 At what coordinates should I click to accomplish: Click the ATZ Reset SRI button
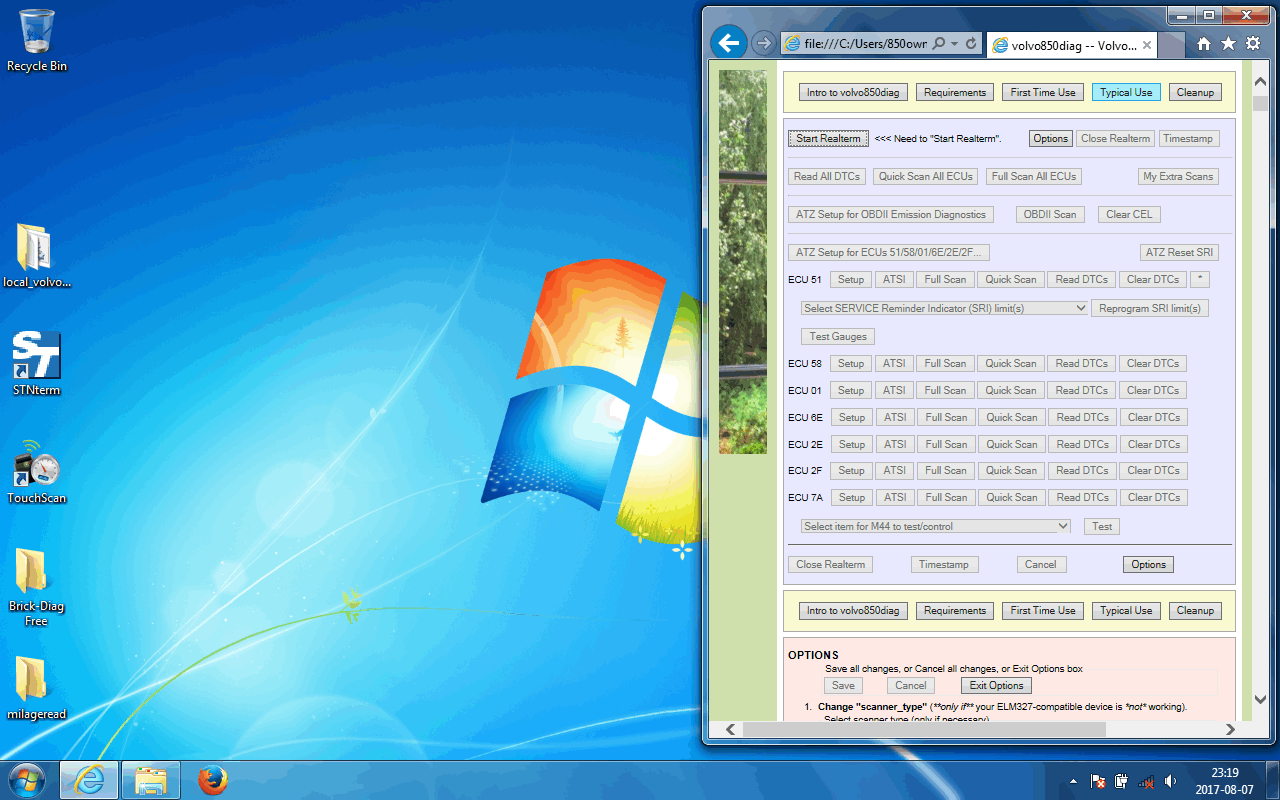(1179, 252)
